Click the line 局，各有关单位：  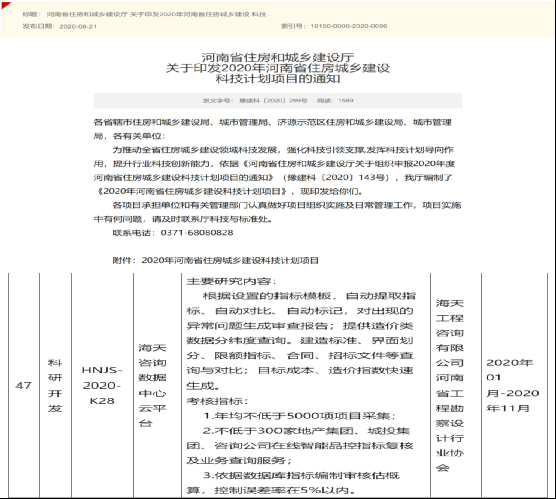click(129, 136)
